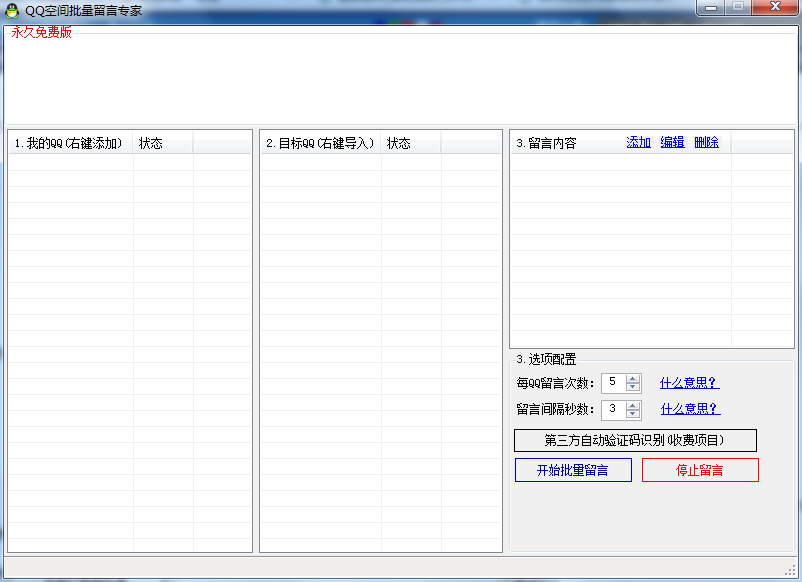Viewport: 802px width, 582px height.
Task: Click the 留言间隔秒数: label text
Action: tap(555, 409)
